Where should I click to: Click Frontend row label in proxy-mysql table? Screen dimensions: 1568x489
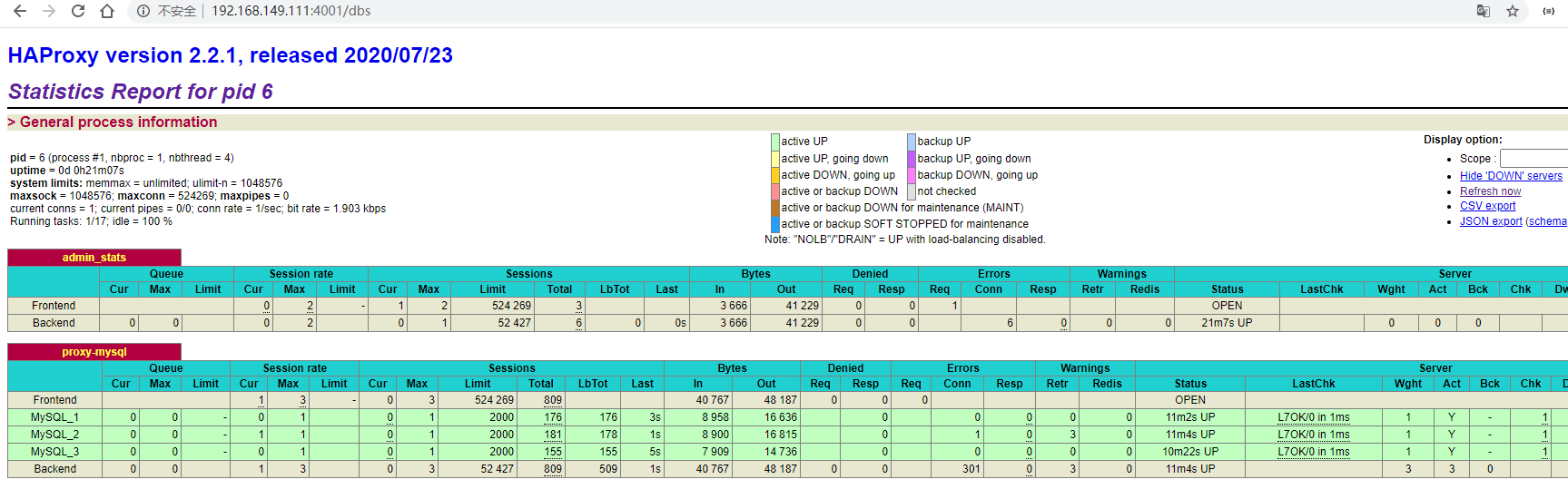[55, 400]
